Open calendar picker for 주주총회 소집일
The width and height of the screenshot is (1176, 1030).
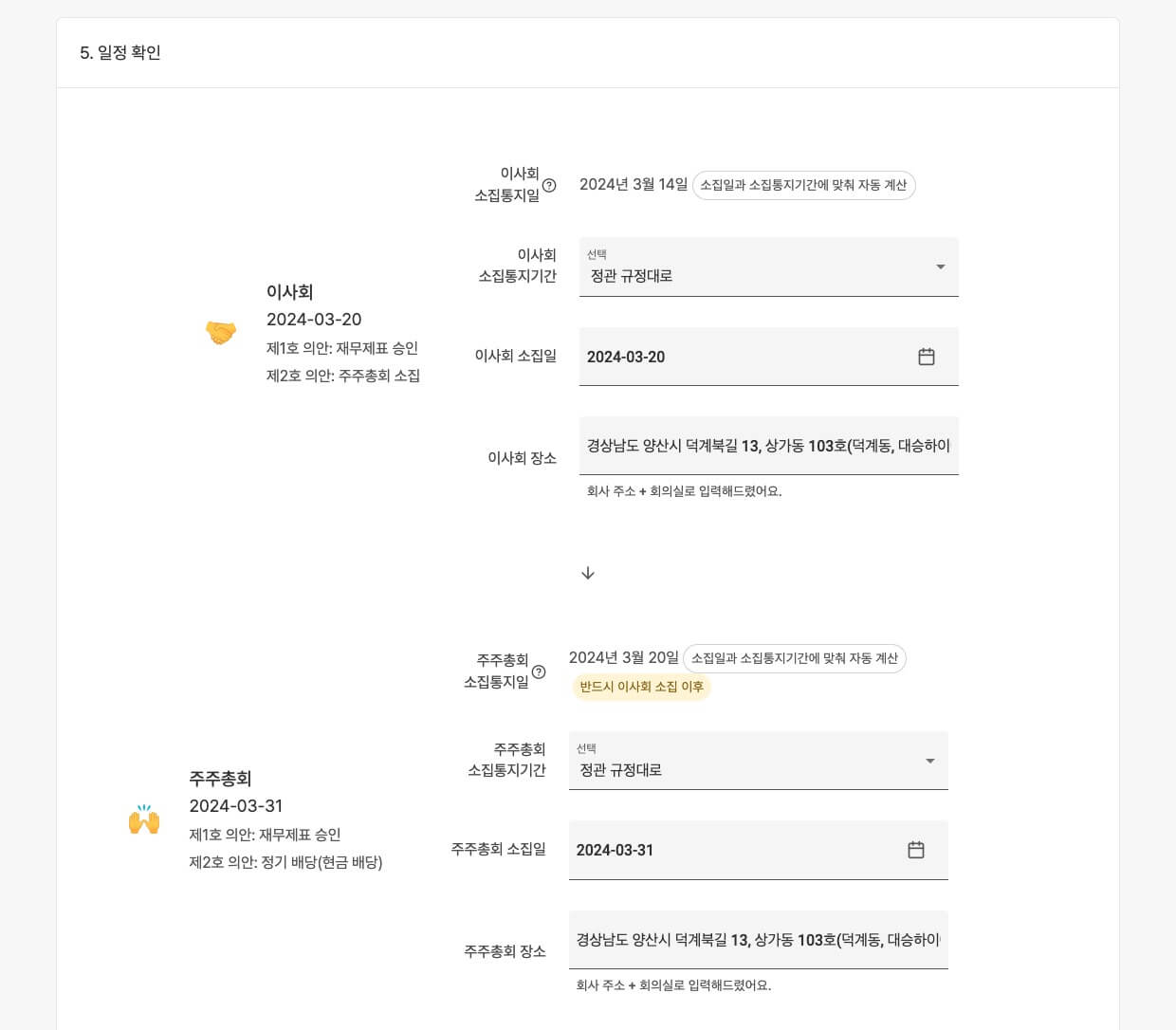point(916,850)
